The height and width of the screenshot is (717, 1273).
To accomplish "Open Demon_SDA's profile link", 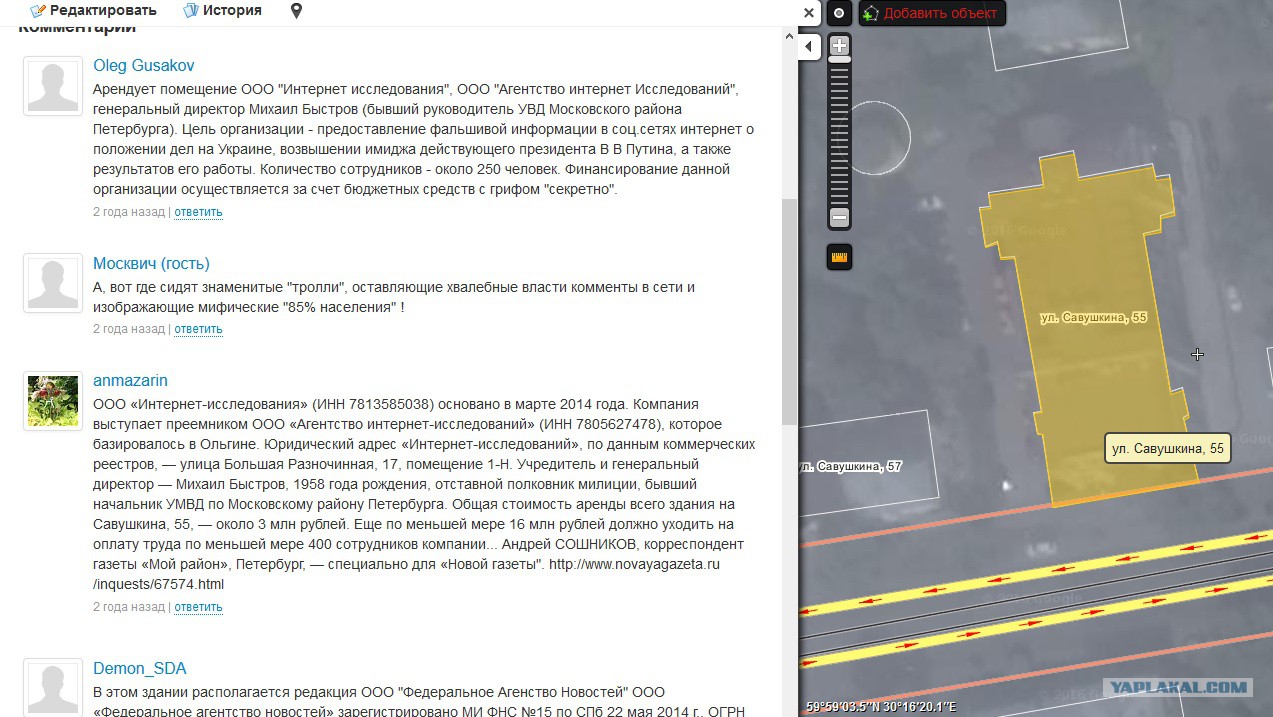I will click(x=140, y=669).
